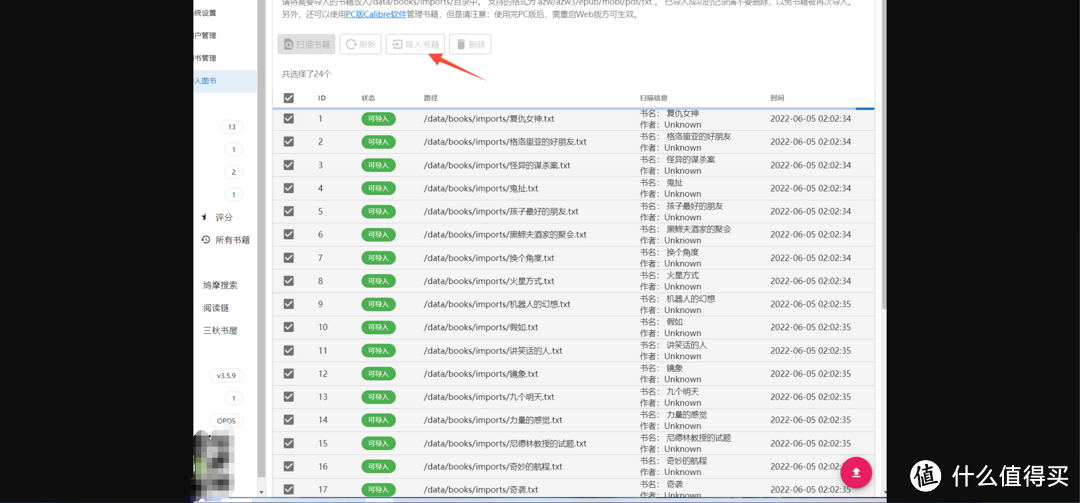Viewport: 1080px width, 503px height.
Task: Uncheck the checkbox for row ID 5
Action: [x=289, y=212]
